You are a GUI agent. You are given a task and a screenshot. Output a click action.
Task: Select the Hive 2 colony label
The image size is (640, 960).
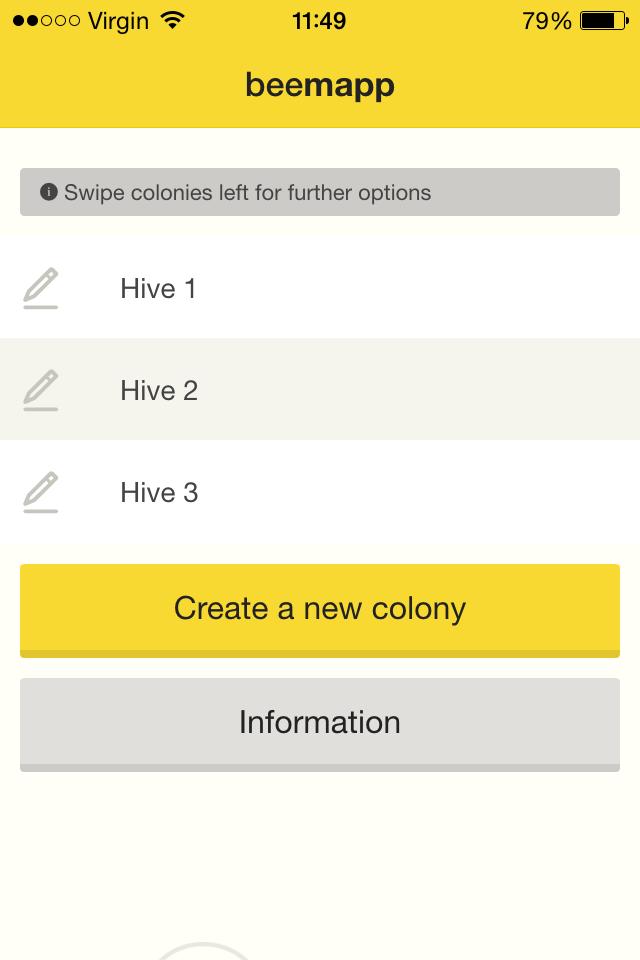pyautogui.click(x=159, y=391)
